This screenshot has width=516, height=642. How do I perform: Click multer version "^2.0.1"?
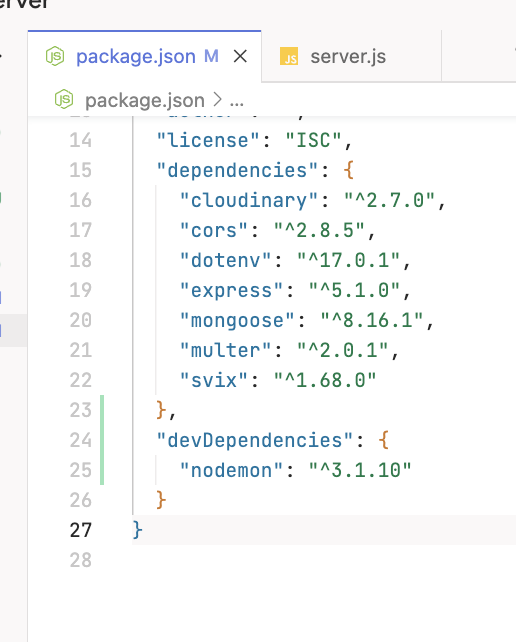pos(342,350)
